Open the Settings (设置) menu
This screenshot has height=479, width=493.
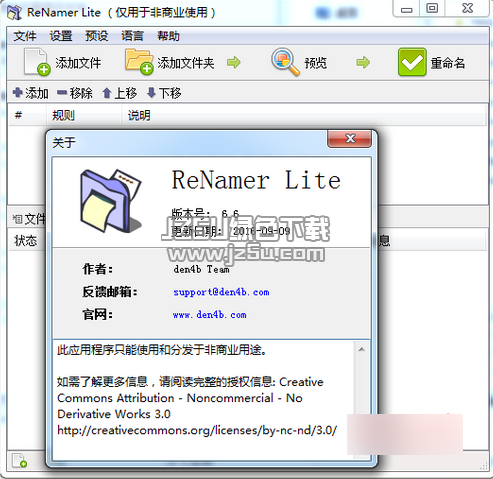click(x=61, y=36)
